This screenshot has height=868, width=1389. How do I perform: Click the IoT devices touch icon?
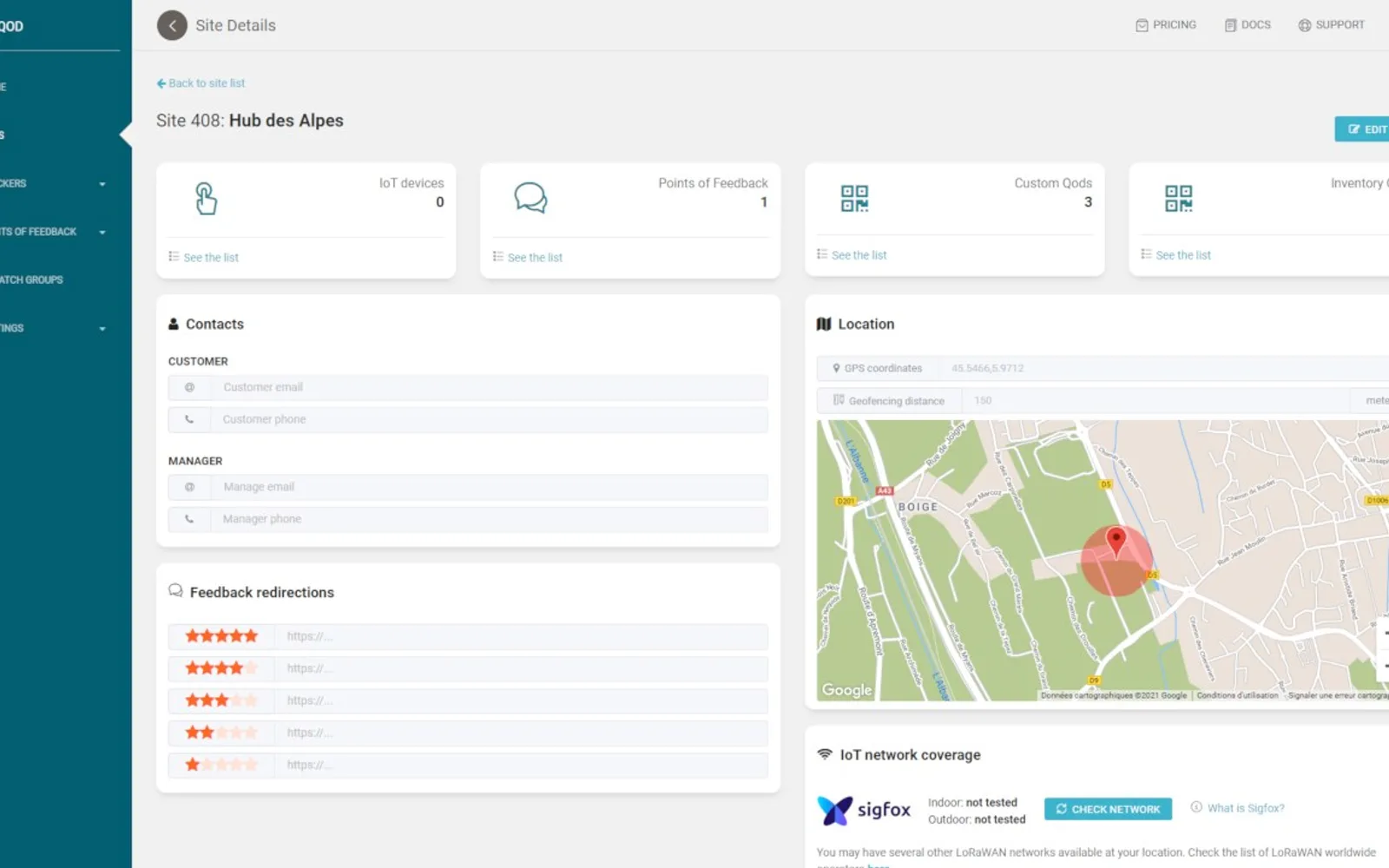pos(206,198)
